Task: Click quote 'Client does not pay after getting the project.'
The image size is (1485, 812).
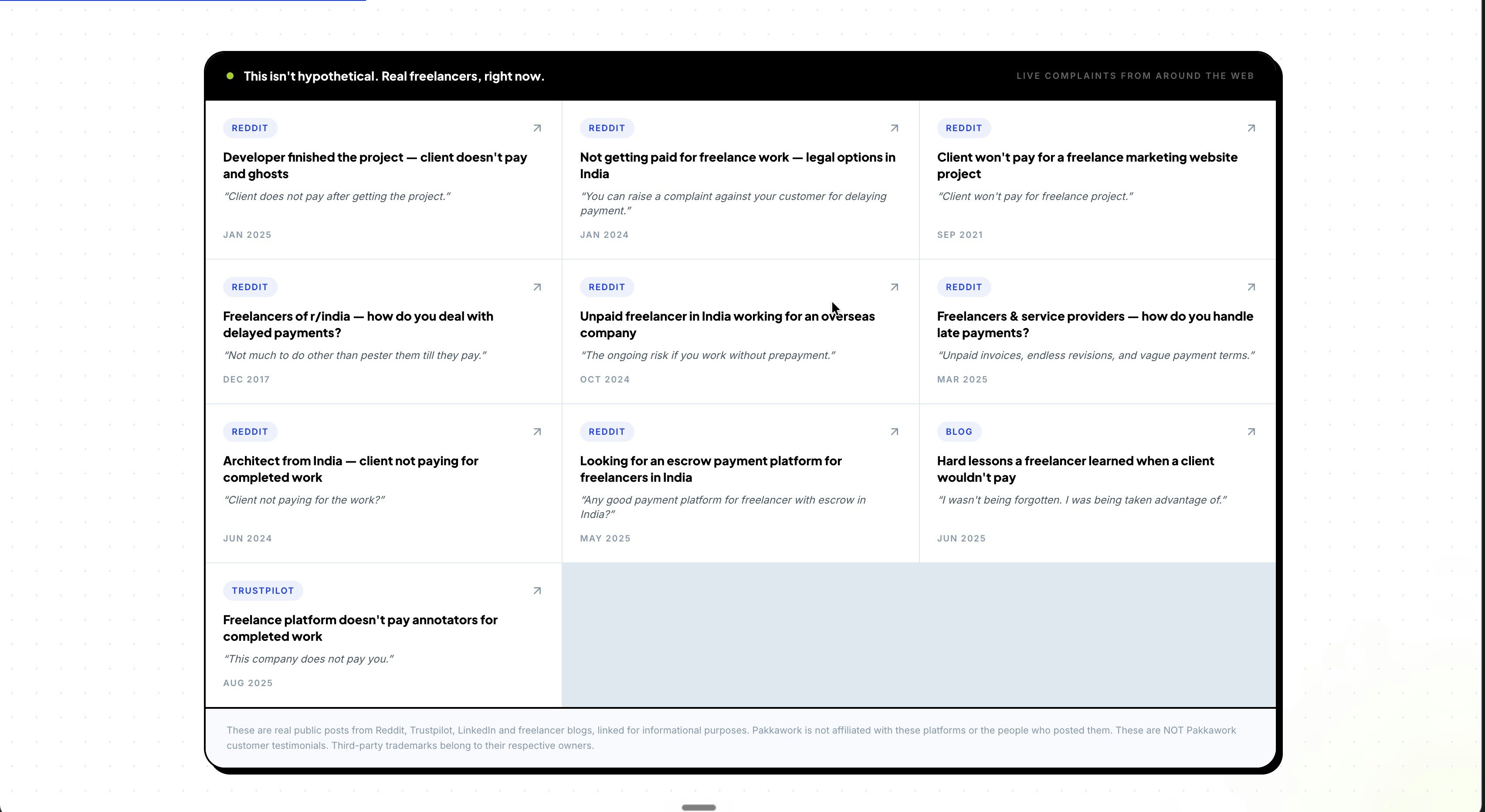Action: pyautogui.click(x=337, y=196)
